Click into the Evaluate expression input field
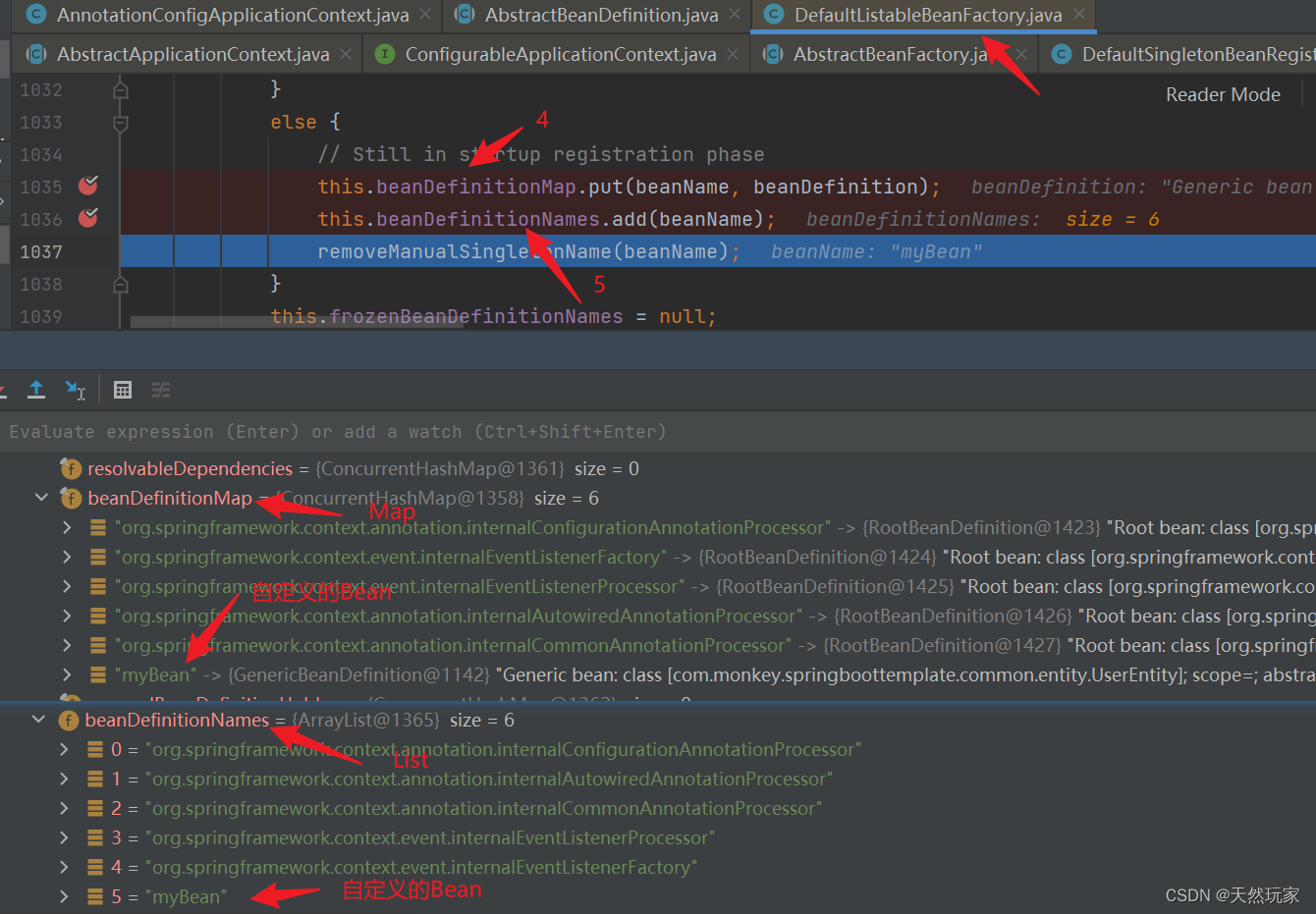 click(658, 432)
